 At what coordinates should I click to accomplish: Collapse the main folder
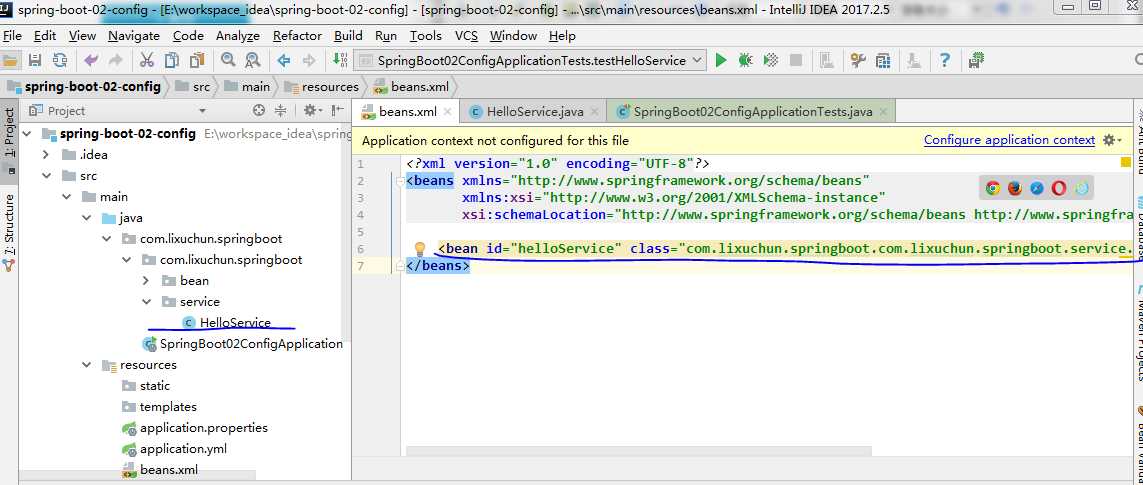(x=67, y=197)
